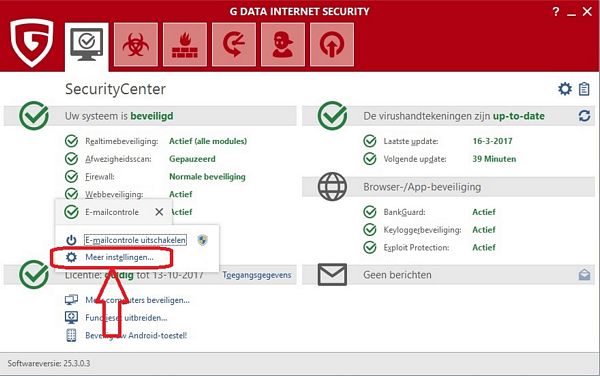The image size is (600, 376).
Task: Click the UAC shield icon in popup
Action: [202, 240]
